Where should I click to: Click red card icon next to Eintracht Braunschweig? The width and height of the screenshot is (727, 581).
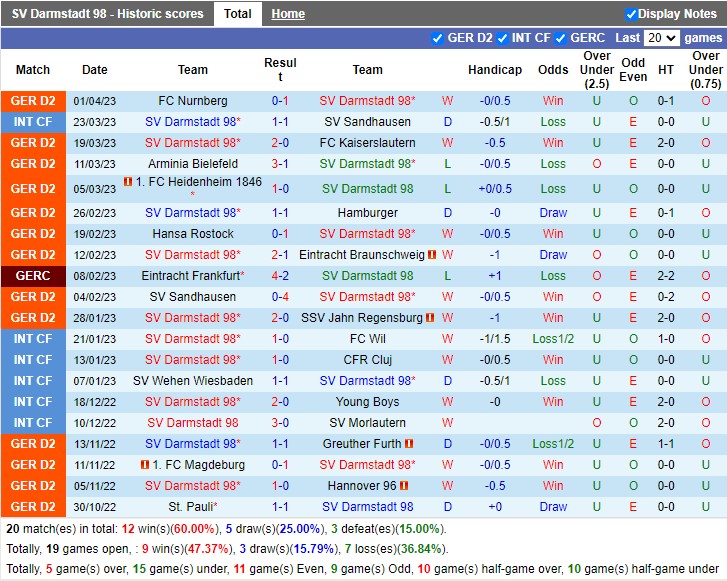pyautogui.click(x=432, y=255)
